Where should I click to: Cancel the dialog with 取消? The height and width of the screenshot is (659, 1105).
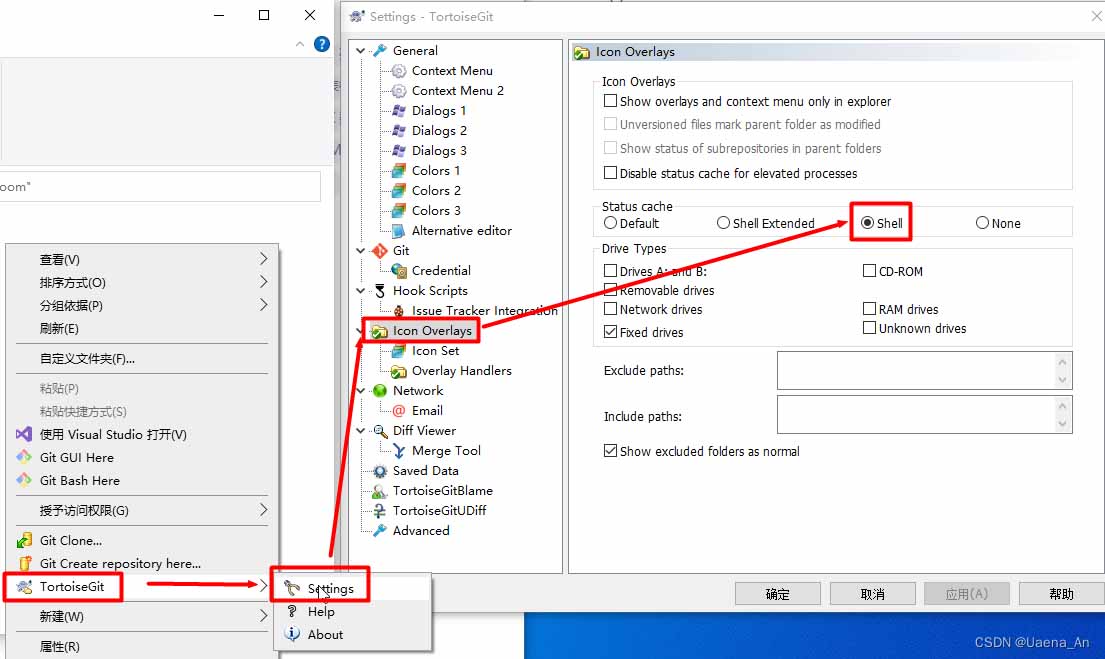(872, 594)
